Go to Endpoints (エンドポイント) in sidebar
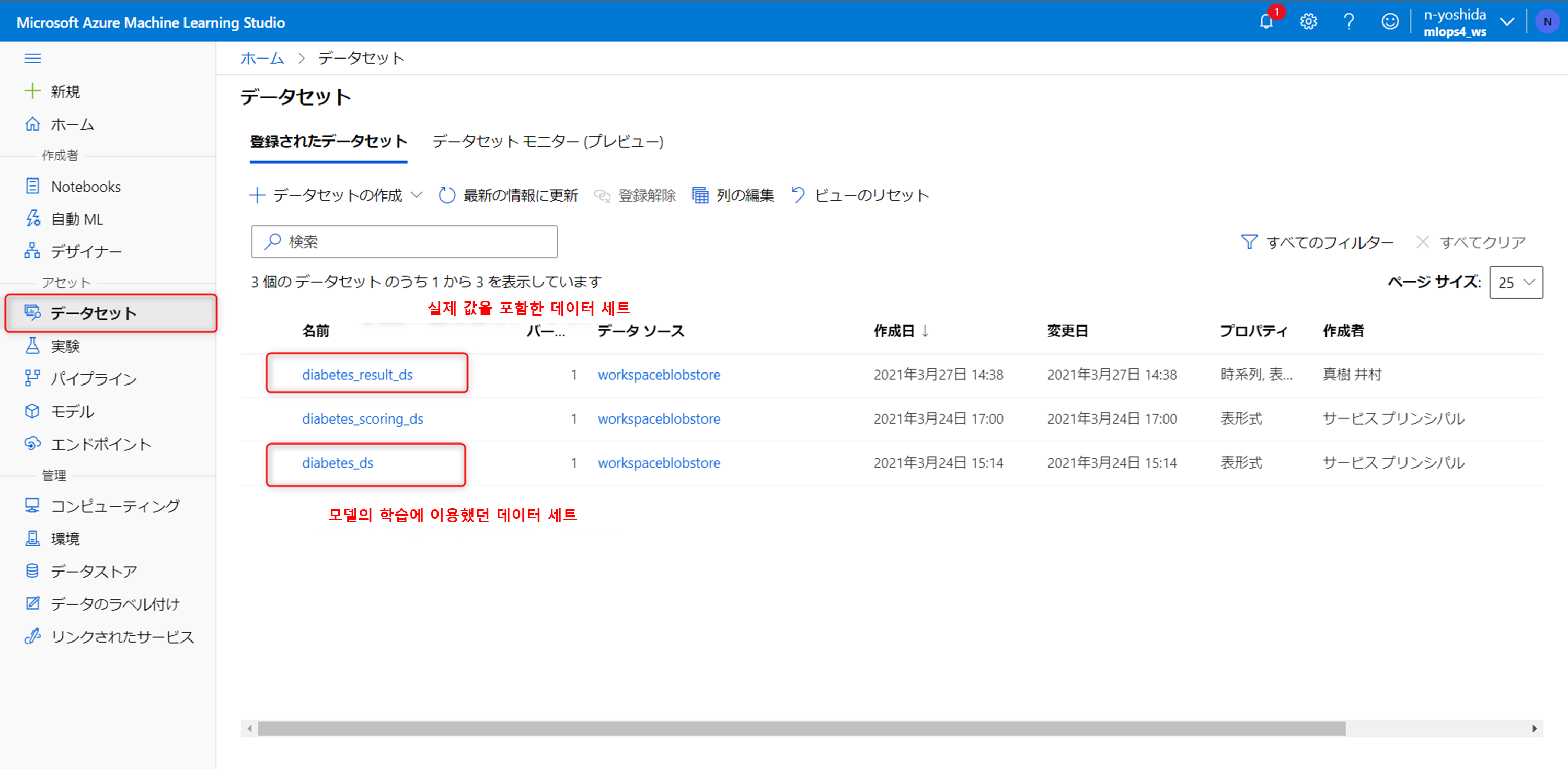This screenshot has height=769, width=1568. click(x=100, y=444)
